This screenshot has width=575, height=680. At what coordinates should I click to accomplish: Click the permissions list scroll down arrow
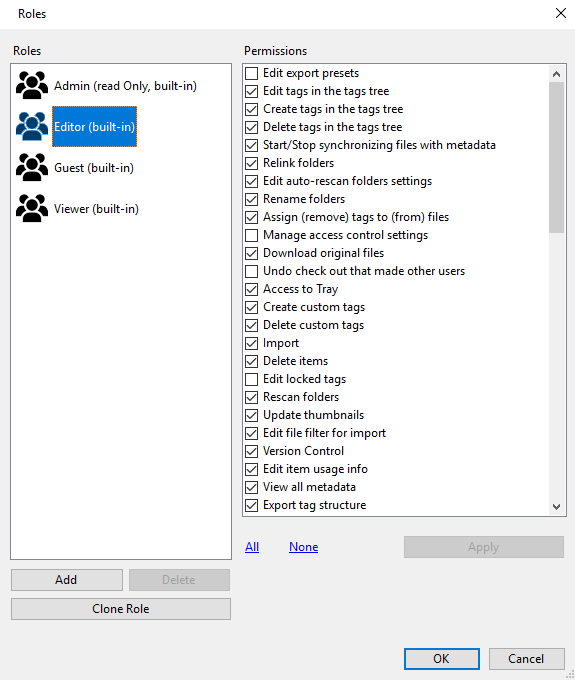(x=556, y=507)
